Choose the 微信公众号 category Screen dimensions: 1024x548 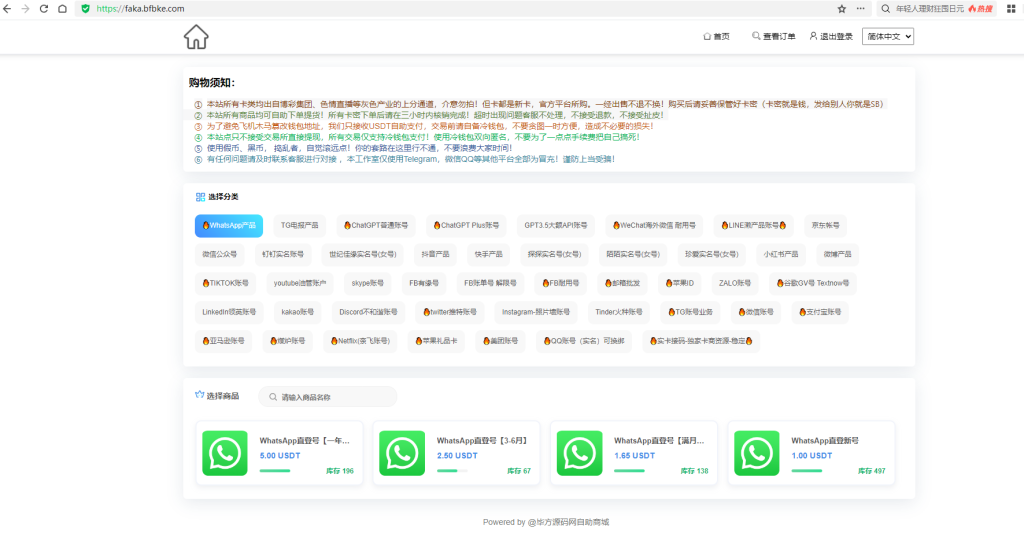219,254
